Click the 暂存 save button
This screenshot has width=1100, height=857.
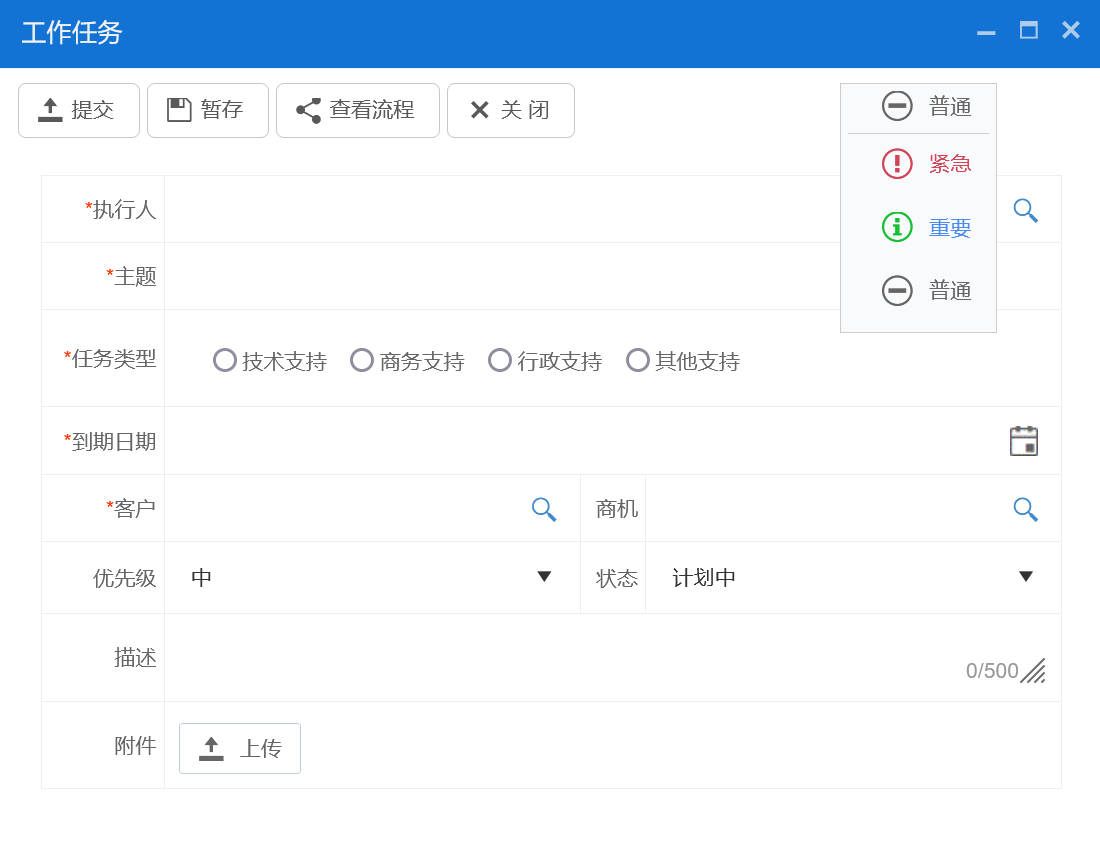click(x=208, y=110)
